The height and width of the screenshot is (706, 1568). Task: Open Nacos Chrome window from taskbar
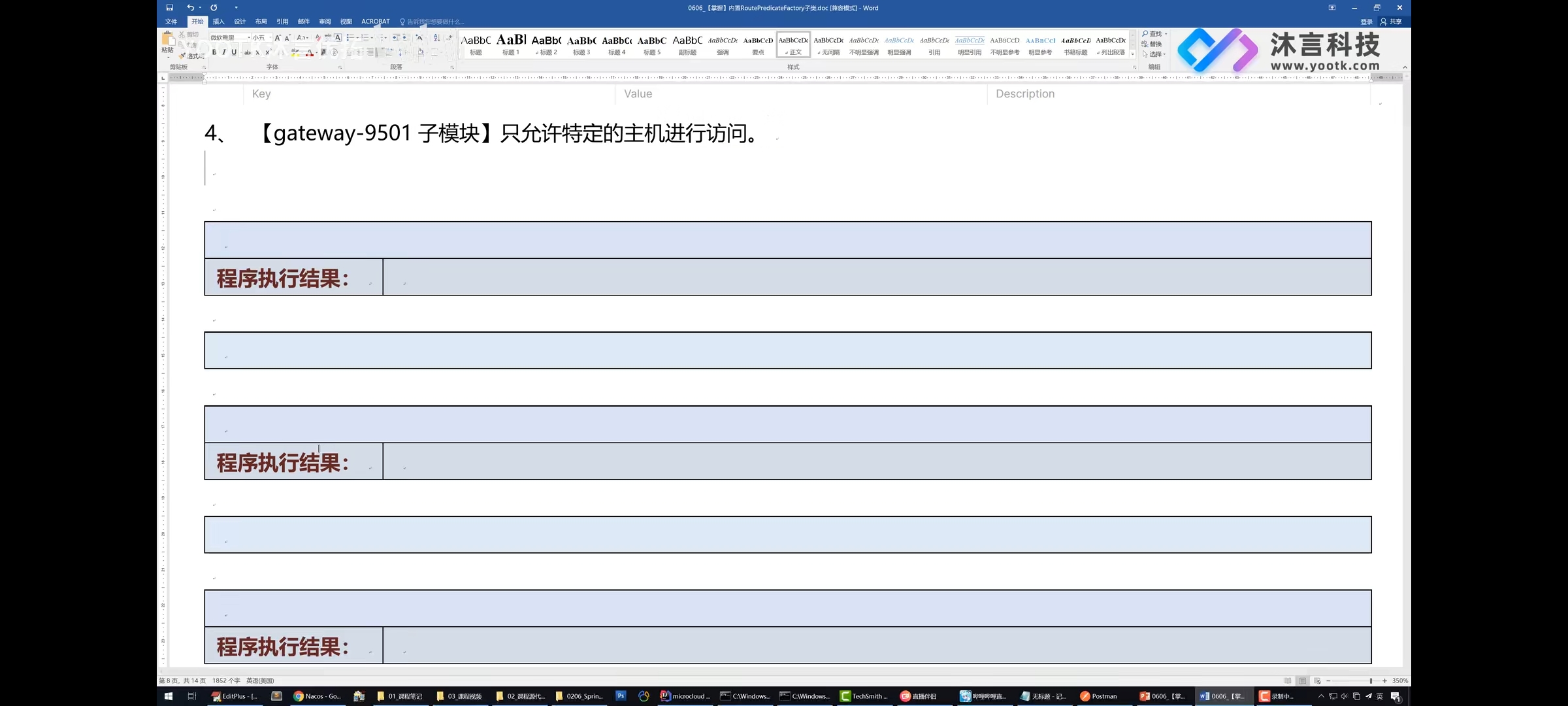318,696
